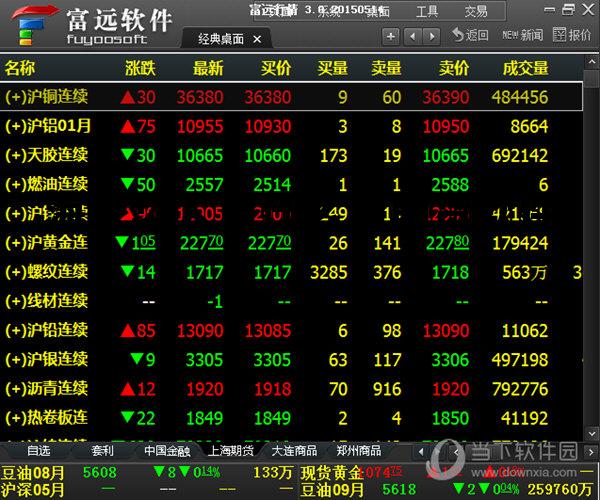This screenshot has height=500, width=600.
Task: Click 现货黄金 in the ticker bar
Action: tap(332, 473)
